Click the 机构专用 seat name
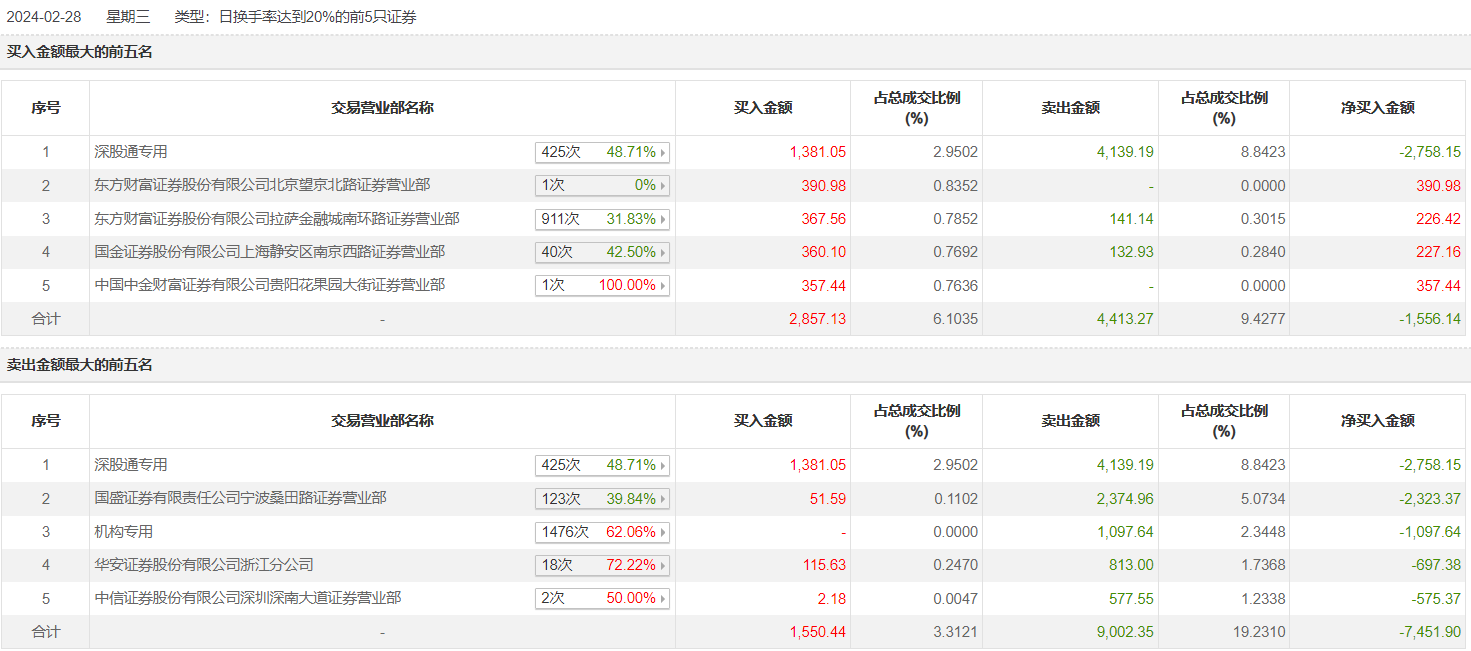This screenshot has width=1471, height=651. tap(123, 531)
